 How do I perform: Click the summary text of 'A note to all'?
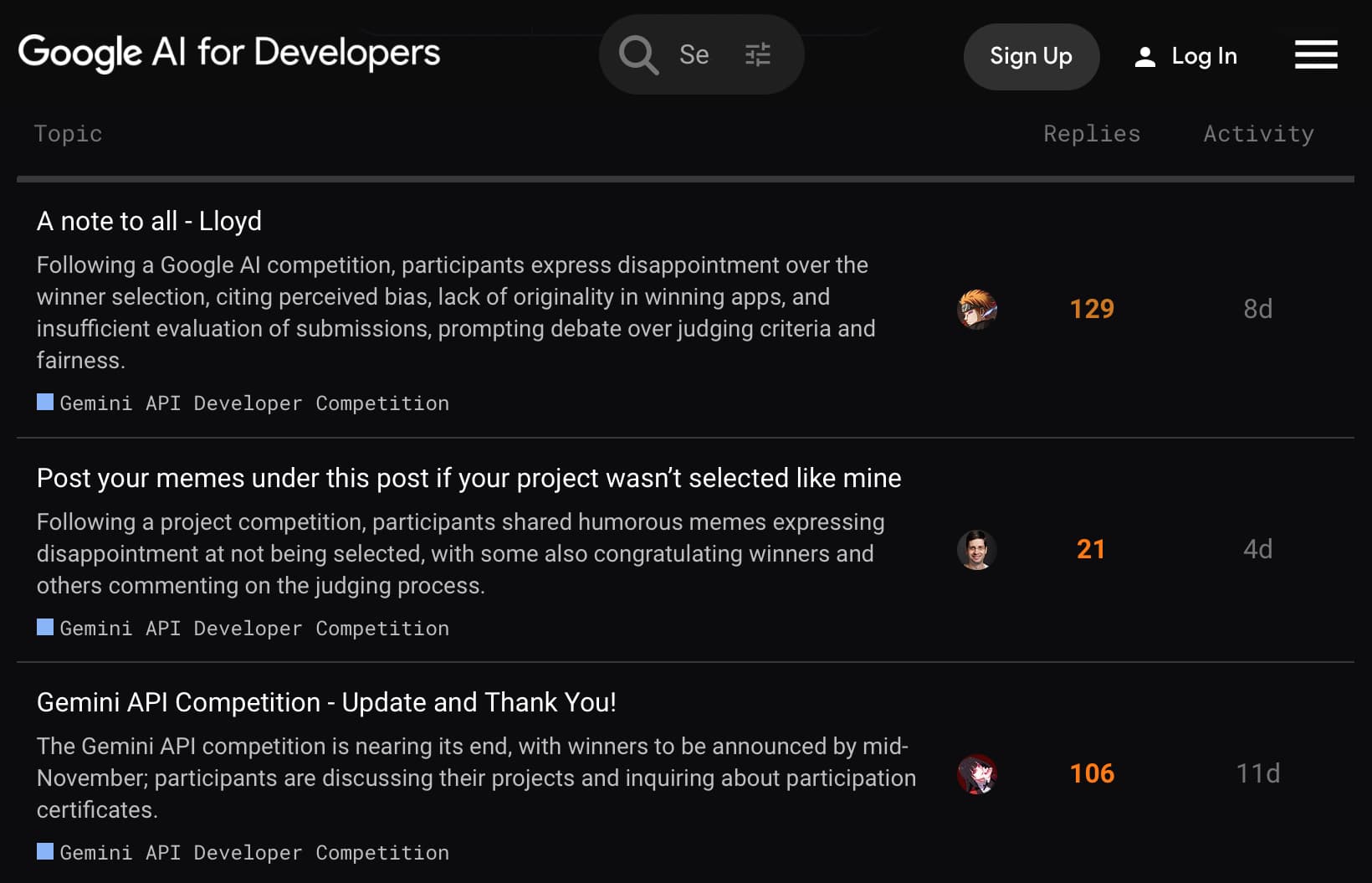(x=456, y=312)
